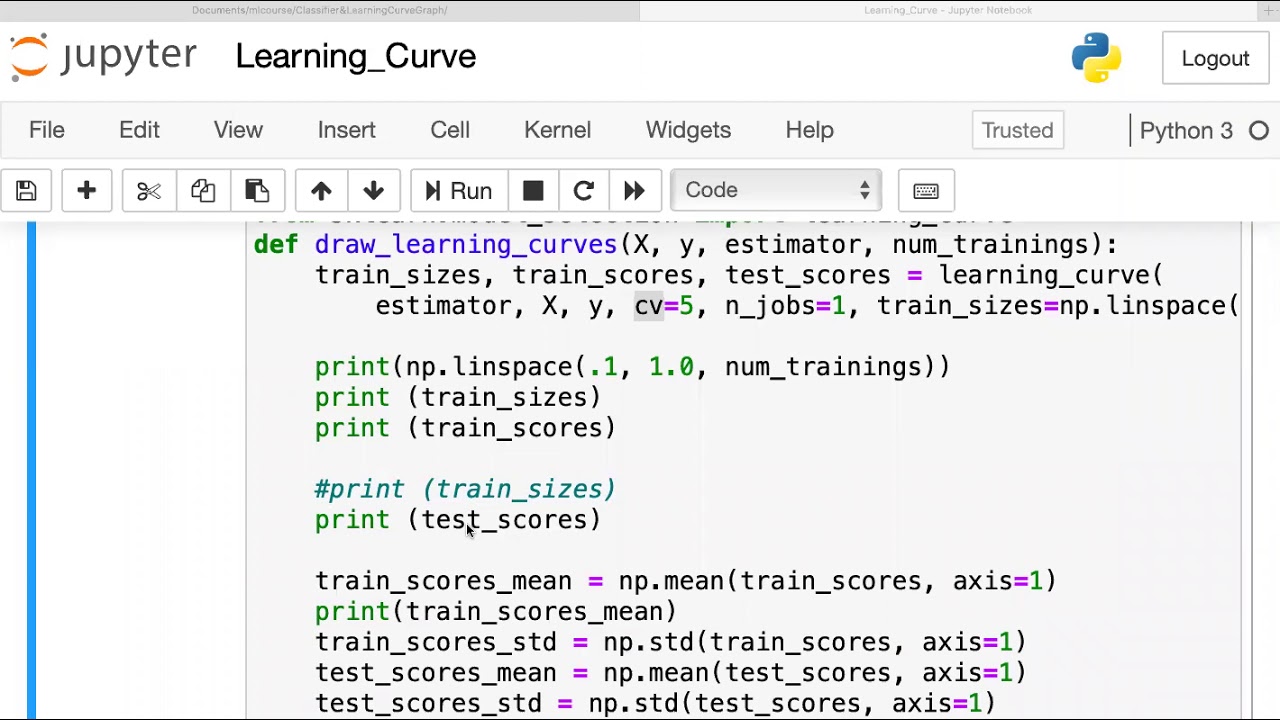The image size is (1280, 720).
Task: Open the View menu
Action: (x=238, y=130)
